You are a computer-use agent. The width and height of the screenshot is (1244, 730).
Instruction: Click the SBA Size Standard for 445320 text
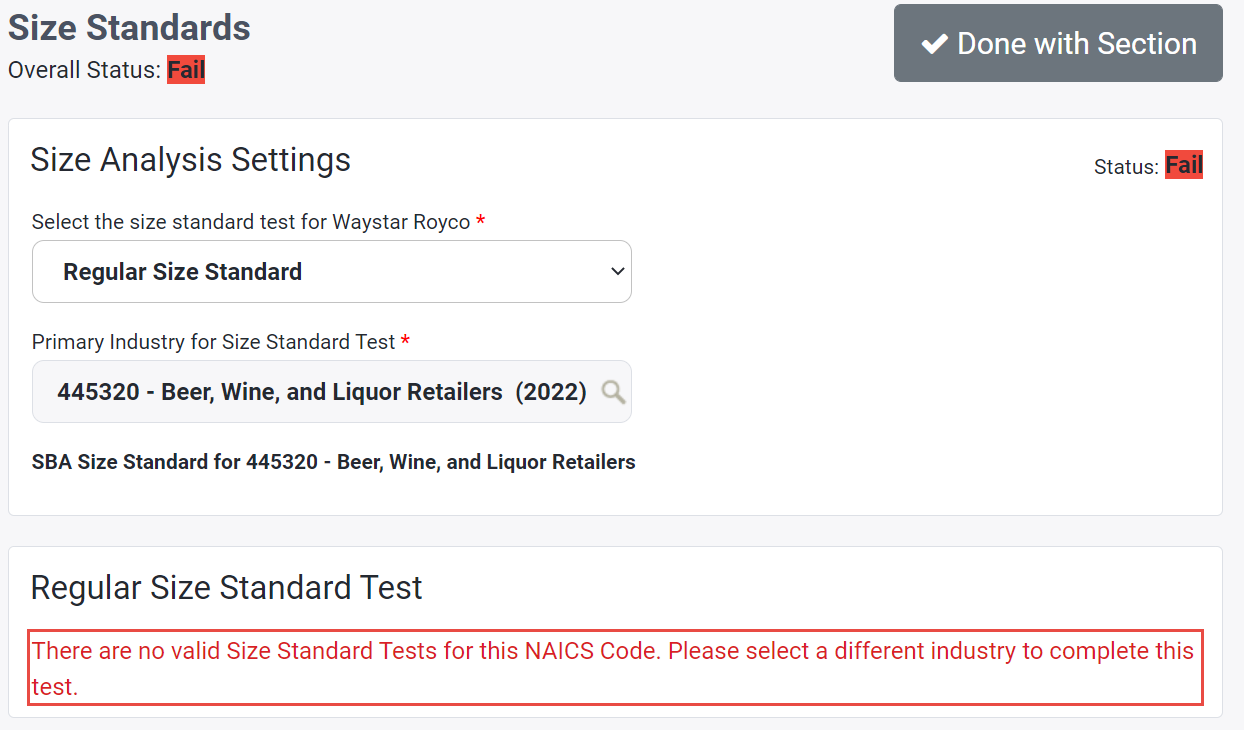point(334,462)
